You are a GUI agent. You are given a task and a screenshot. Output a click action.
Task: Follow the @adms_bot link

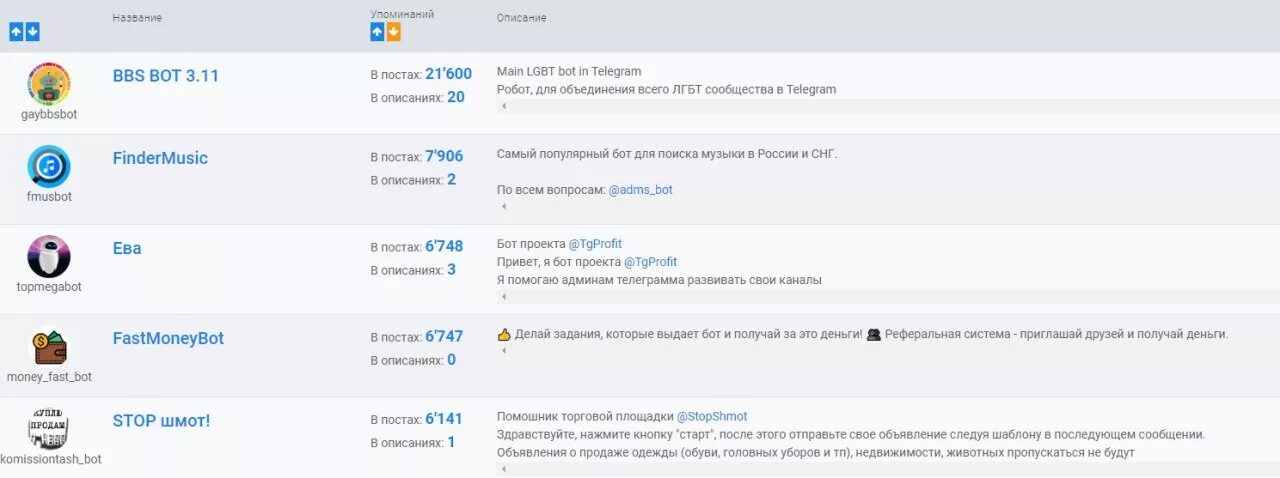[640, 190]
